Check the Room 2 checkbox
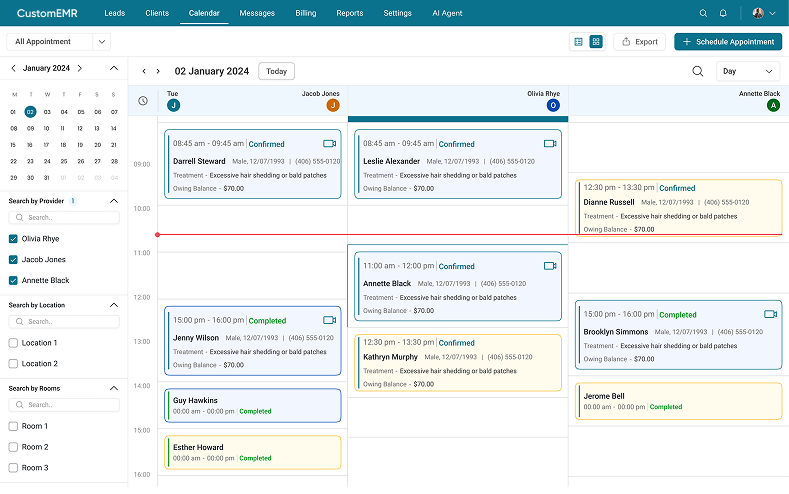 click(x=13, y=447)
